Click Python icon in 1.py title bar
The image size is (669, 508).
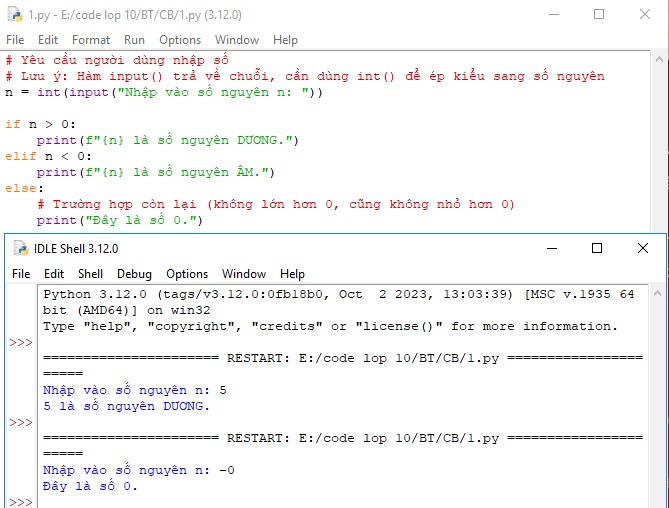pos(15,15)
